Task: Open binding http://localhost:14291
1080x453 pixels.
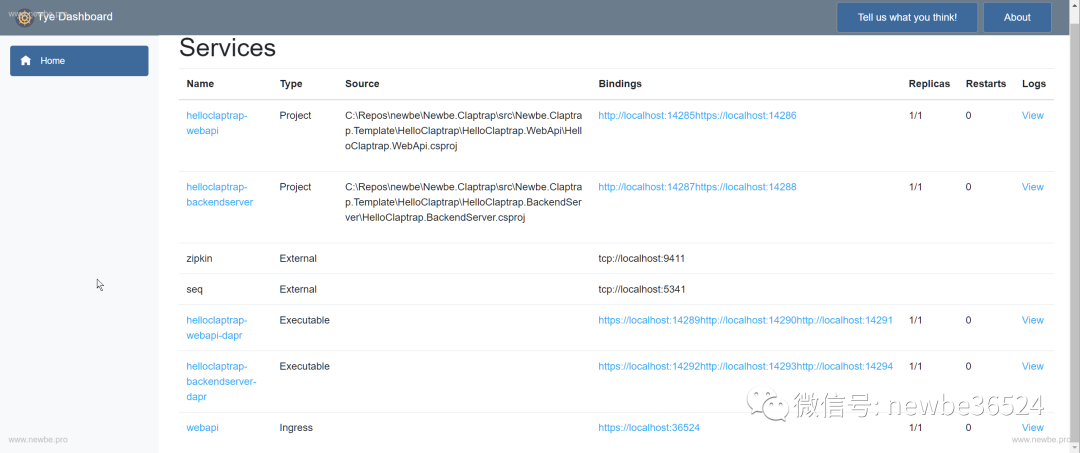Action: point(845,320)
